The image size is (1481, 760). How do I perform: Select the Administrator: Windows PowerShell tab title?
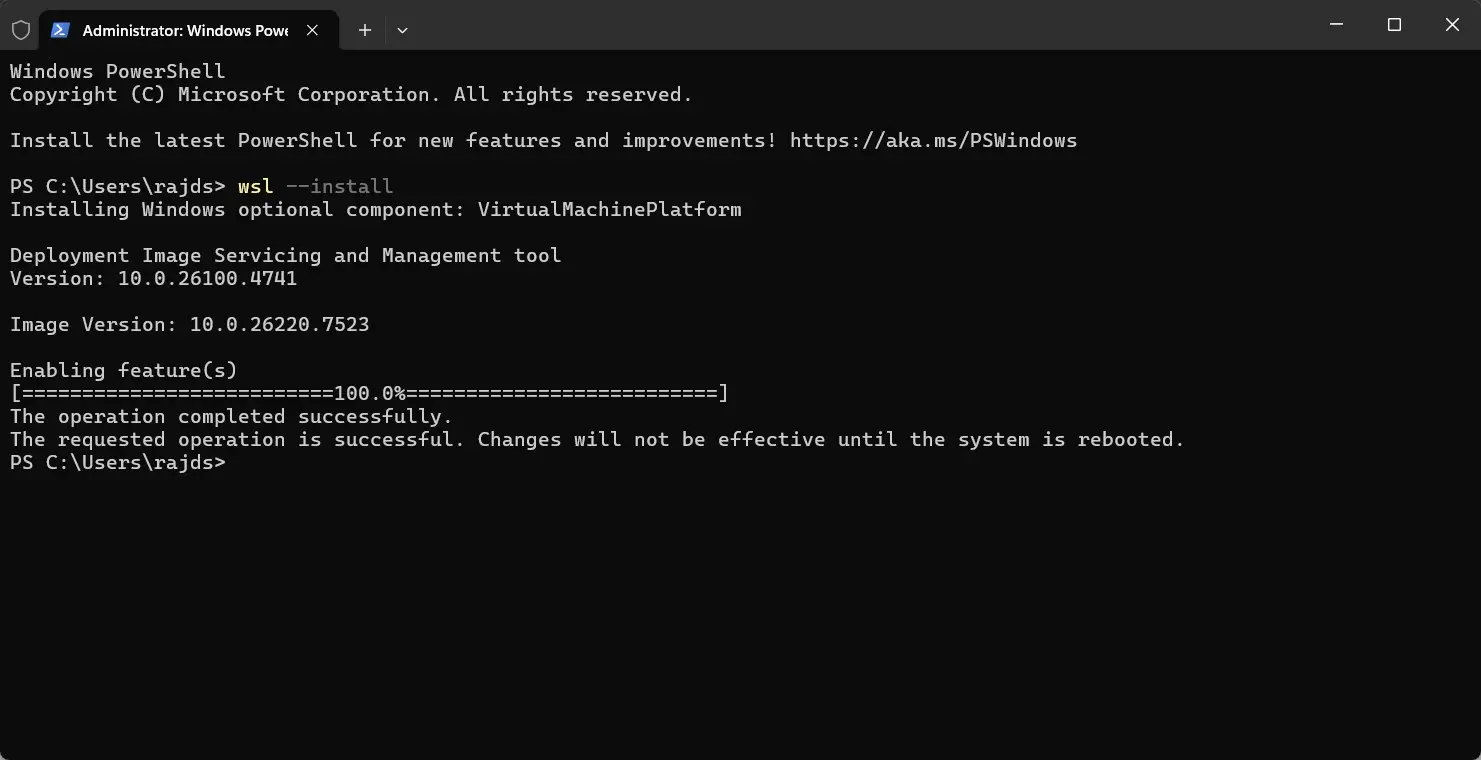tap(185, 30)
